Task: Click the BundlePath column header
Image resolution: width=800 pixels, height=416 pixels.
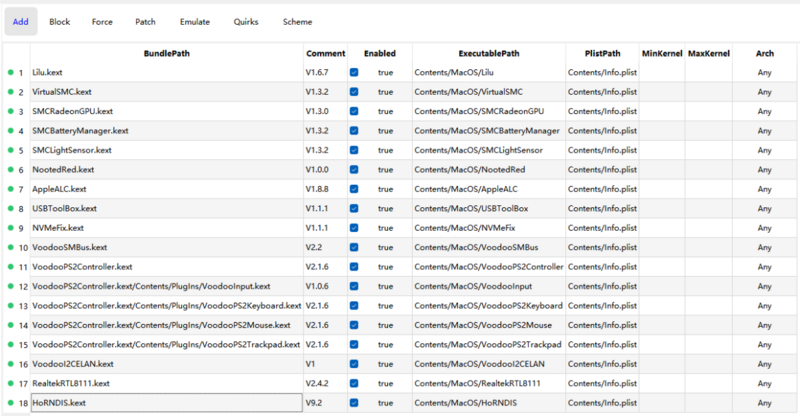Action: [167, 53]
